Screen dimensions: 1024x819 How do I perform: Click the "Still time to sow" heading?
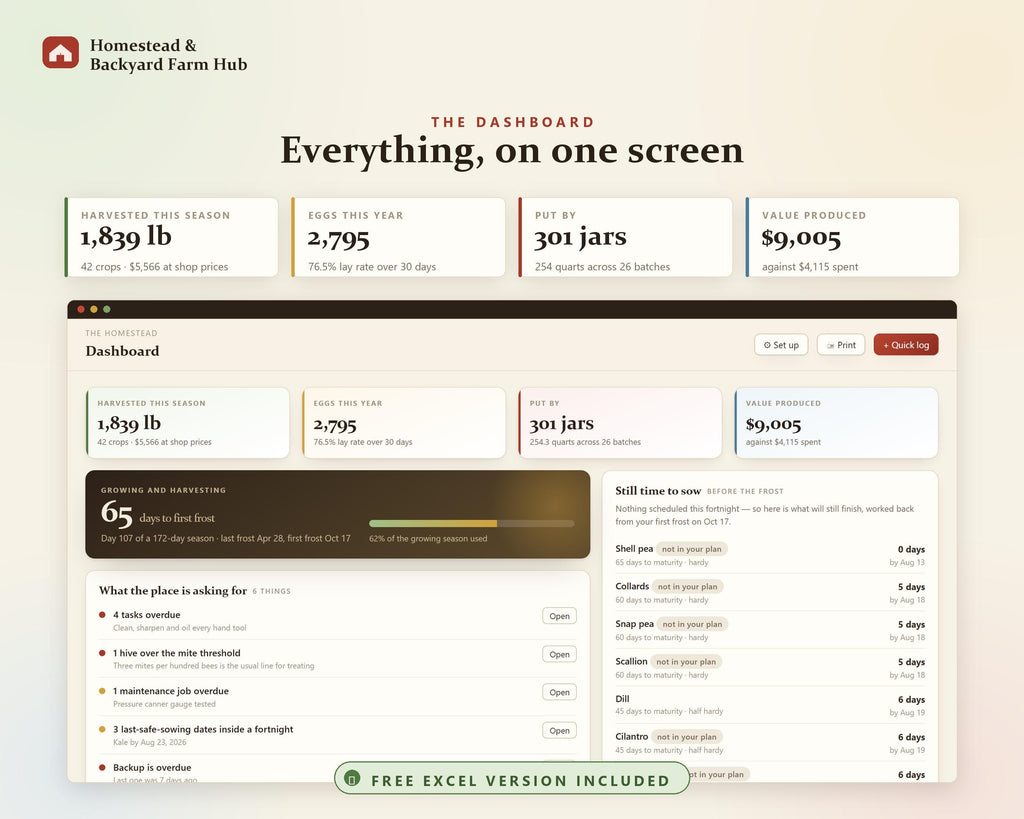tap(658, 490)
